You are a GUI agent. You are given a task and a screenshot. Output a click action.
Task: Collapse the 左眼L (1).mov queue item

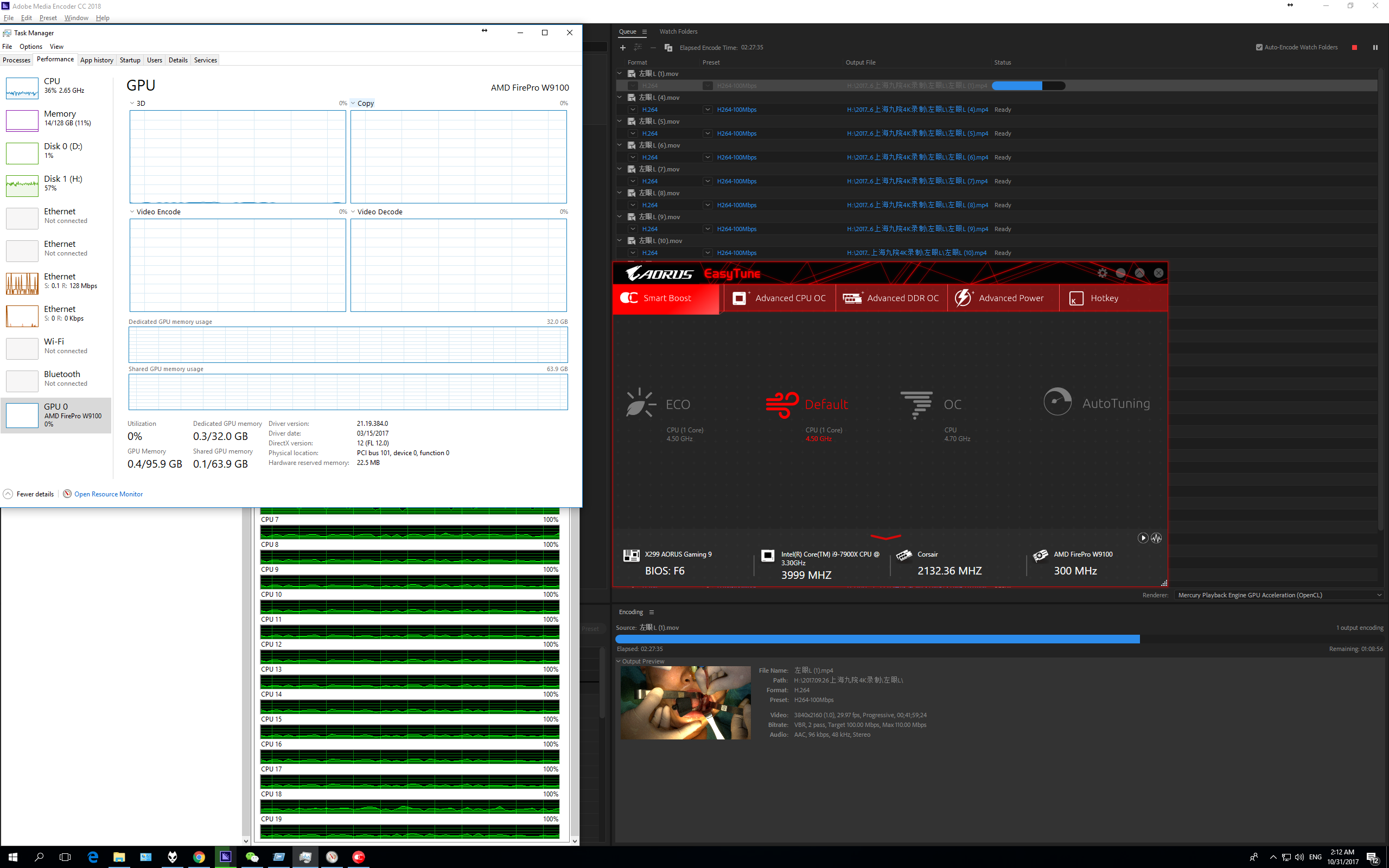(x=619, y=73)
